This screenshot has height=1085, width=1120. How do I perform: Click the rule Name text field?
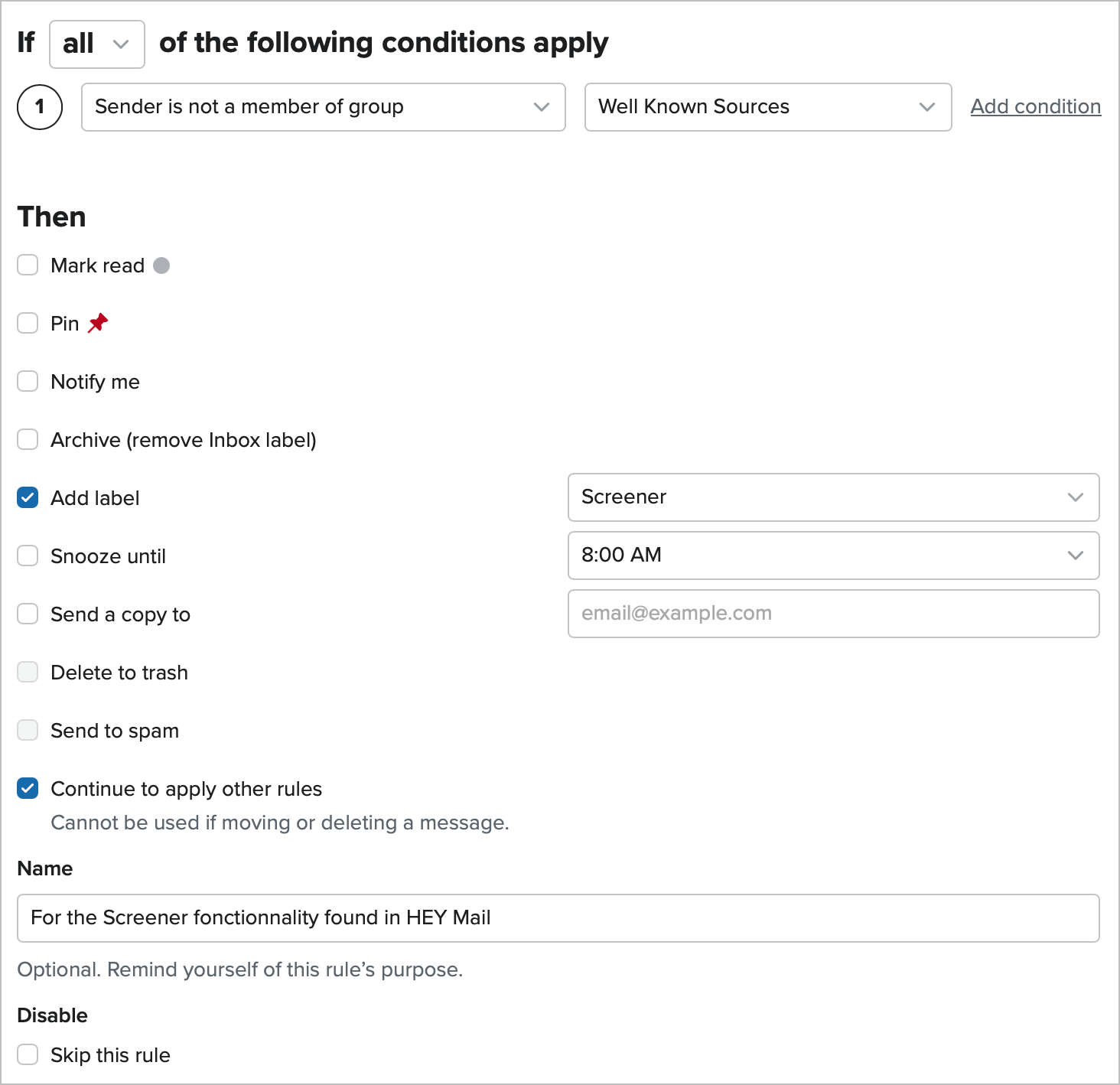[558, 918]
